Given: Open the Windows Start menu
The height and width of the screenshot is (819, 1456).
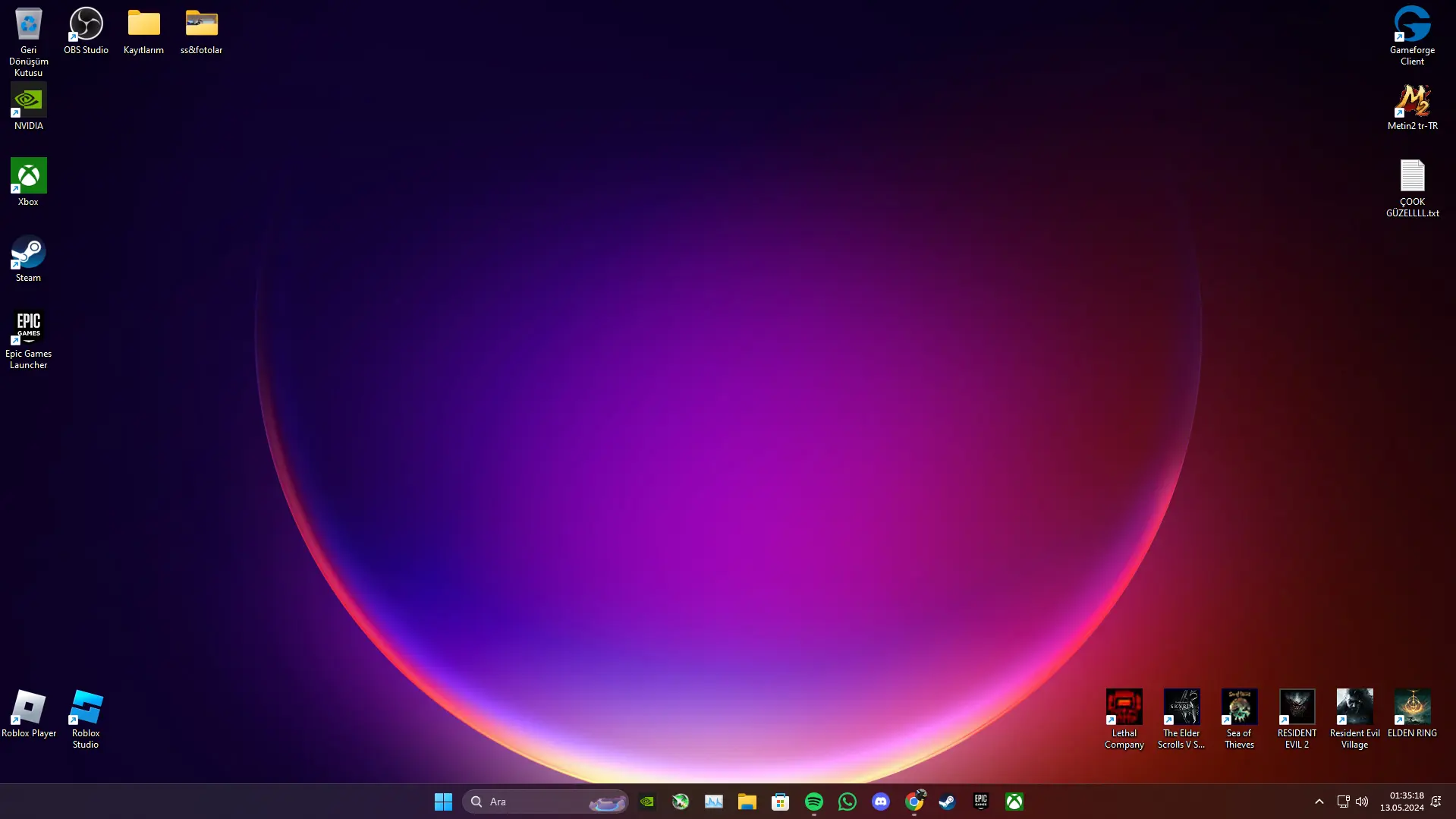Looking at the screenshot, I should point(443,802).
